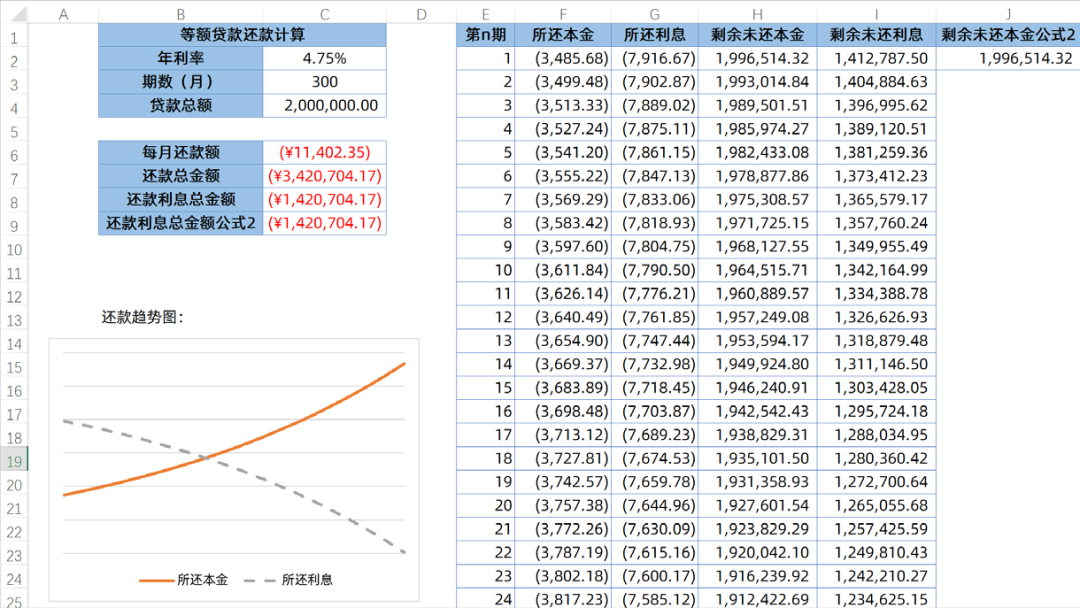The height and width of the screenshot is (608, 1080).
Task: Select period number cell 7
Action: [486, 200]
